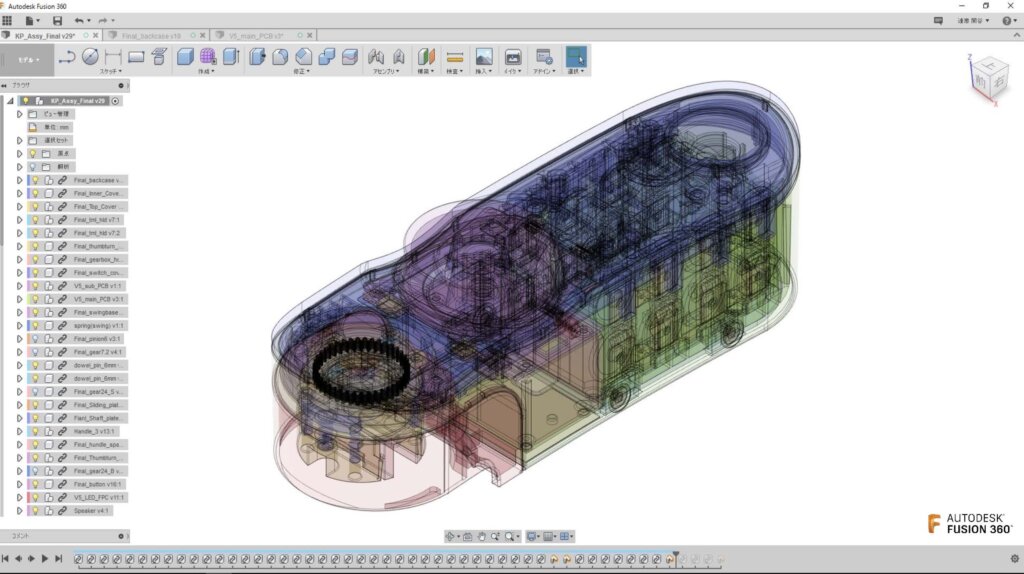The height and width of the screenshot is (574, 1024).
Task: Expand the V5_sub_PCB v1:1 component
Action: 20,286
